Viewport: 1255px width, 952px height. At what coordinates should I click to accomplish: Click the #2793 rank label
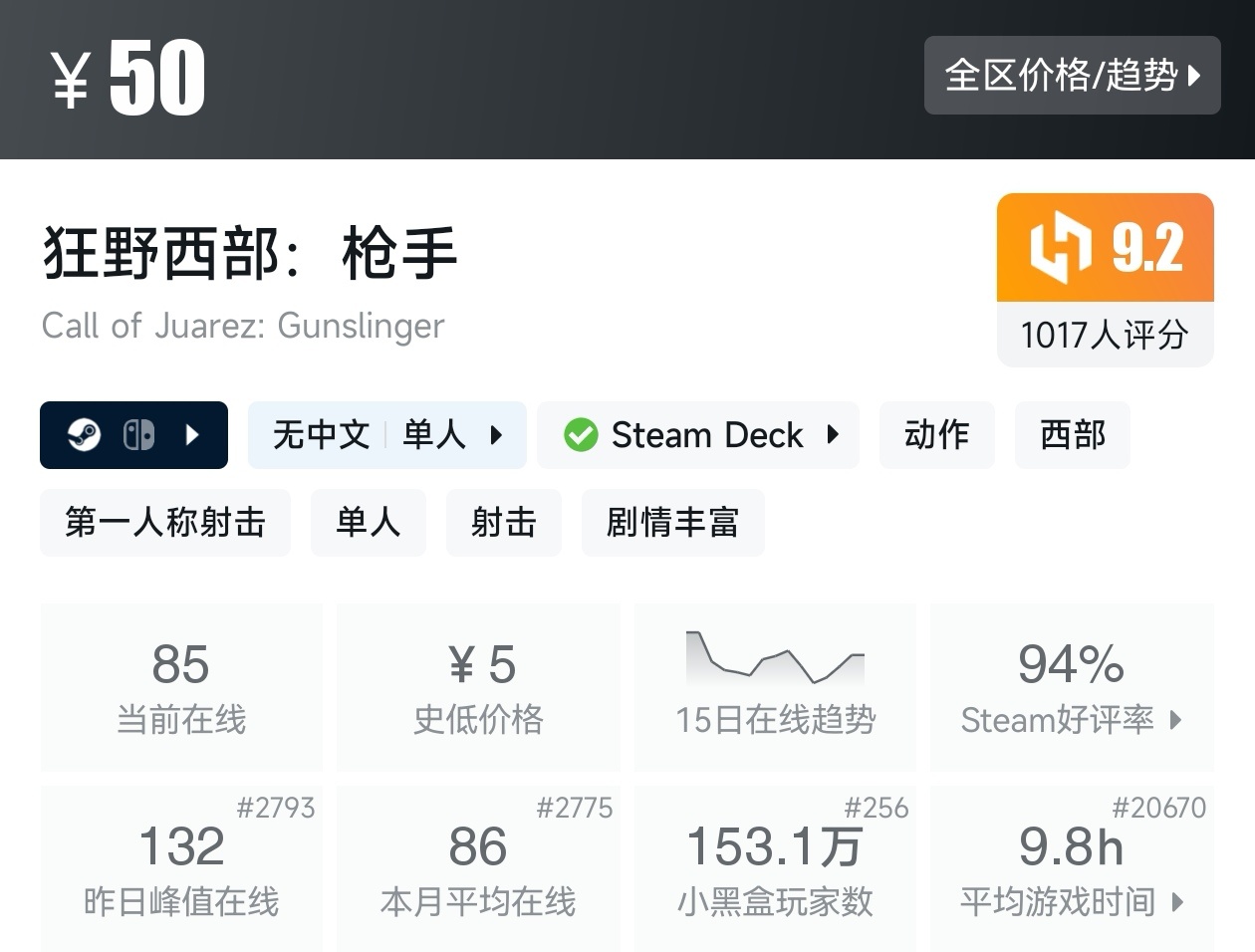click(276, 808)
